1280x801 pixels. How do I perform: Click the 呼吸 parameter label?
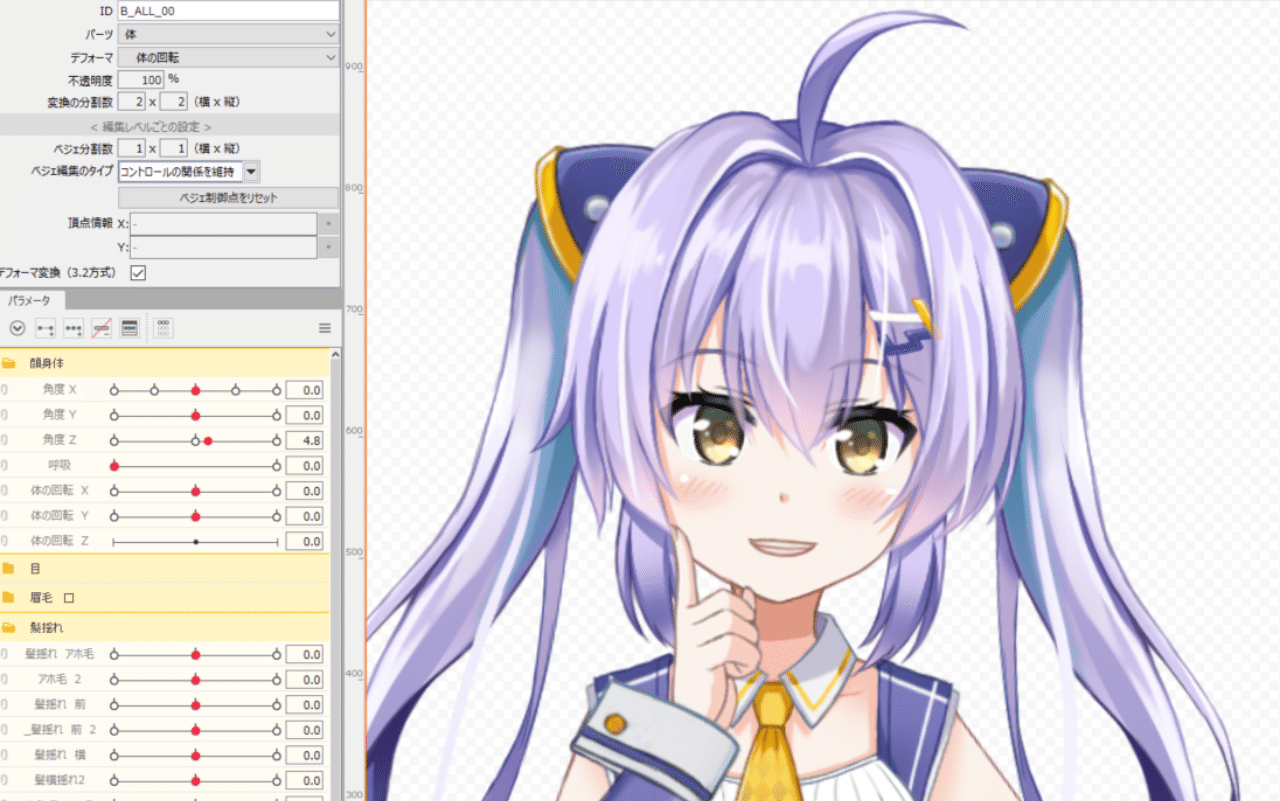pos(60,465)
